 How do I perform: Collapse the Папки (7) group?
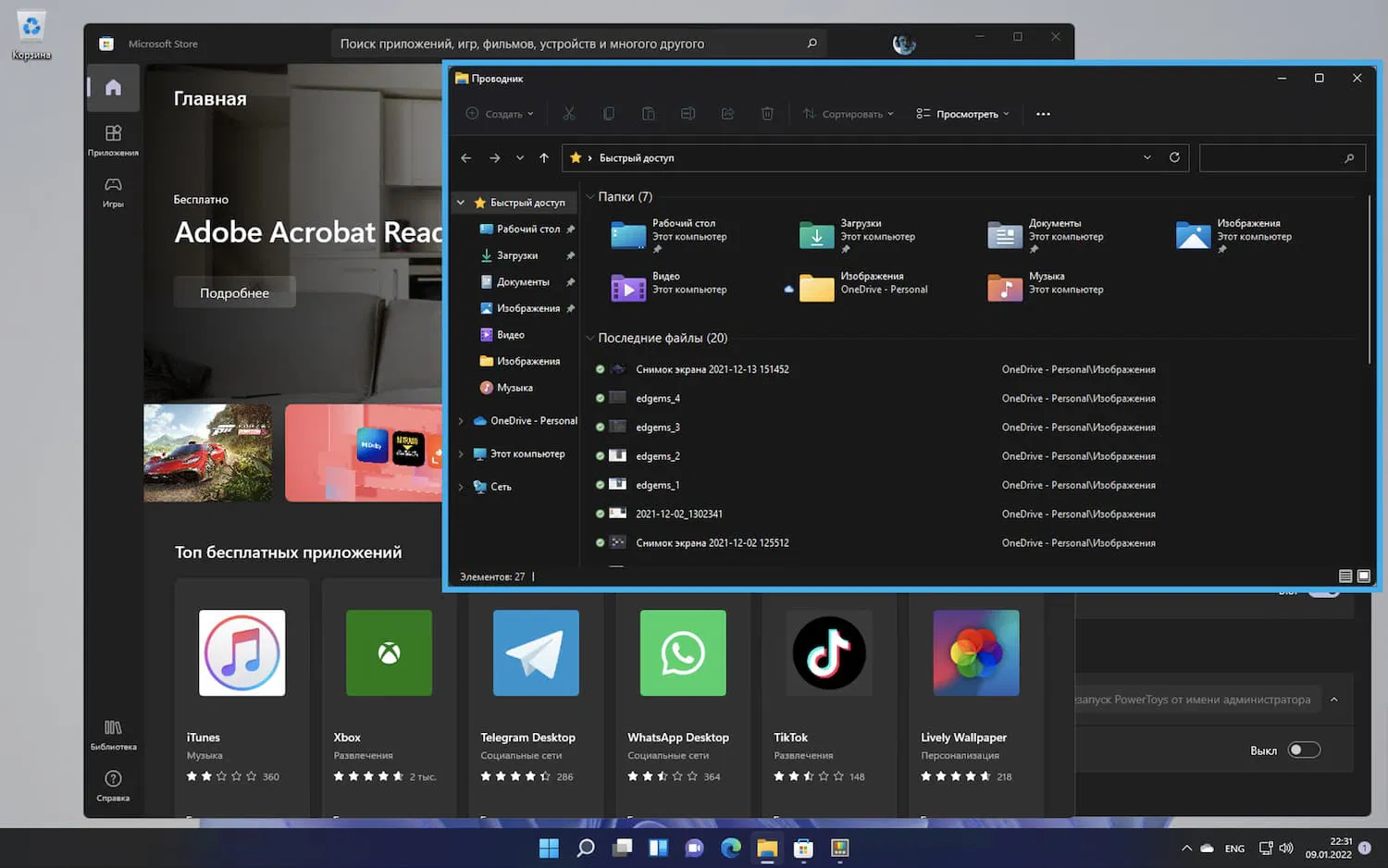(590, 197)
